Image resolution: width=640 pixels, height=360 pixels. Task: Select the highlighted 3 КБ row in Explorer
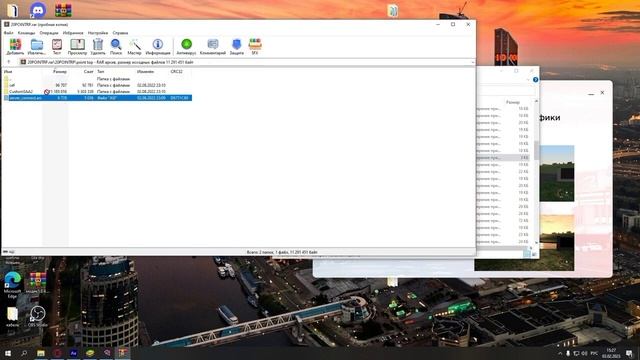pyautogui.click(x=503, y=157)
